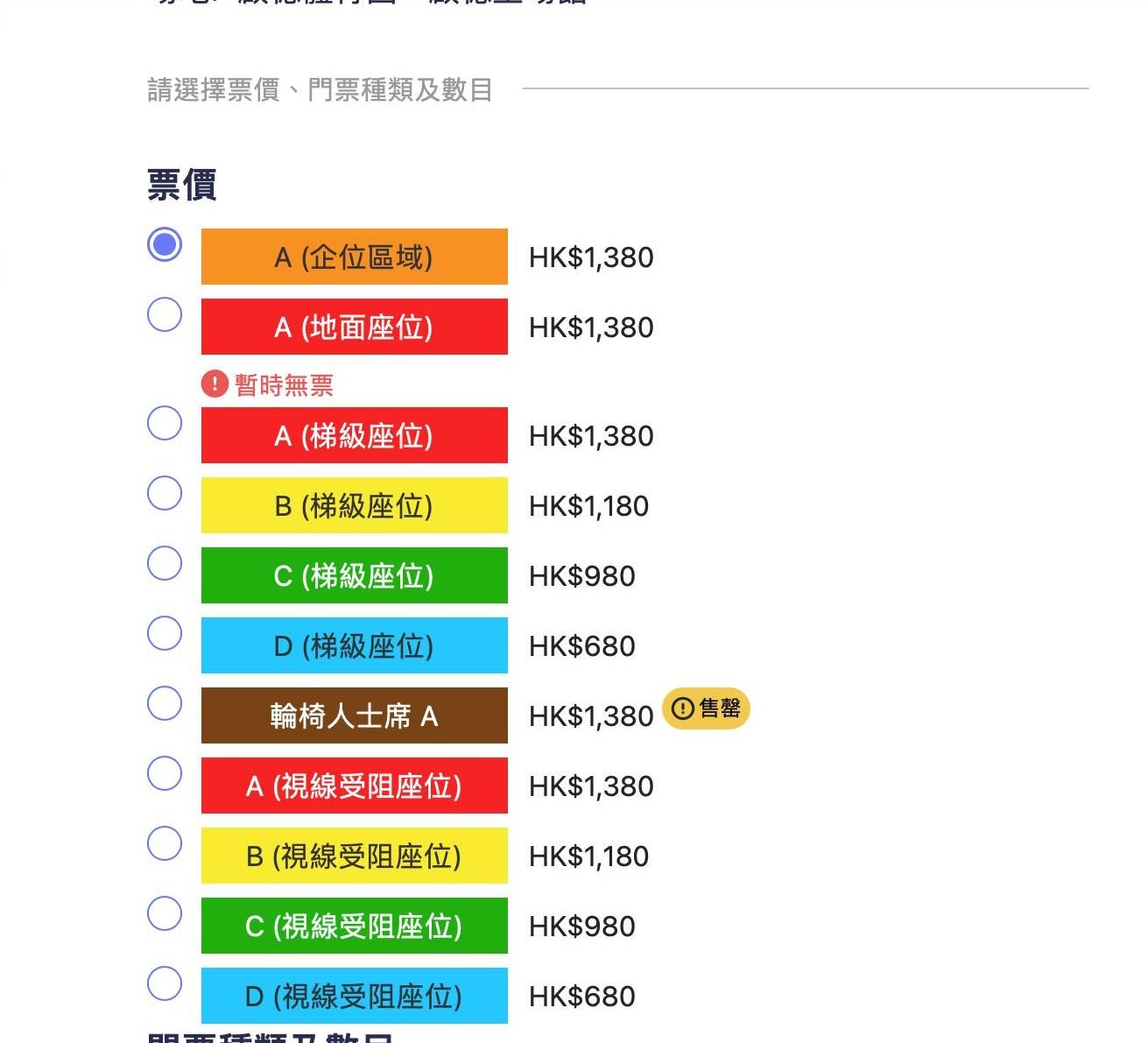
Task: Click the red A (地面座位) color bar
Action: pos(354,327)
